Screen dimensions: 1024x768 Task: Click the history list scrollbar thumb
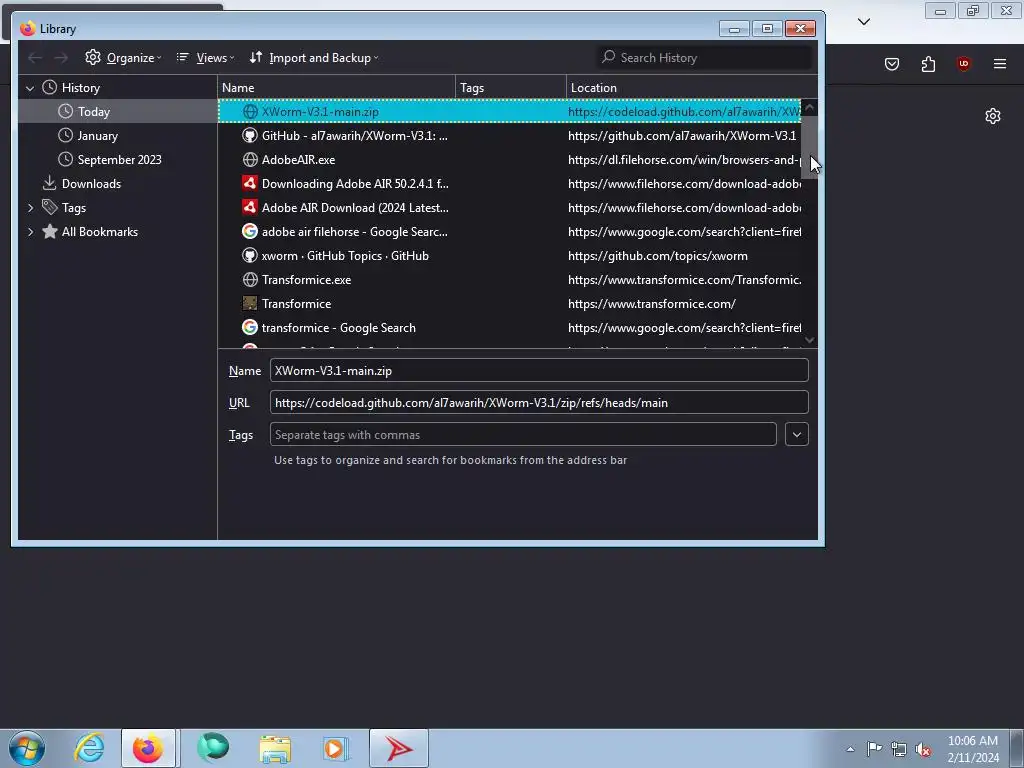pyautogui.click(x=809, y=146)
